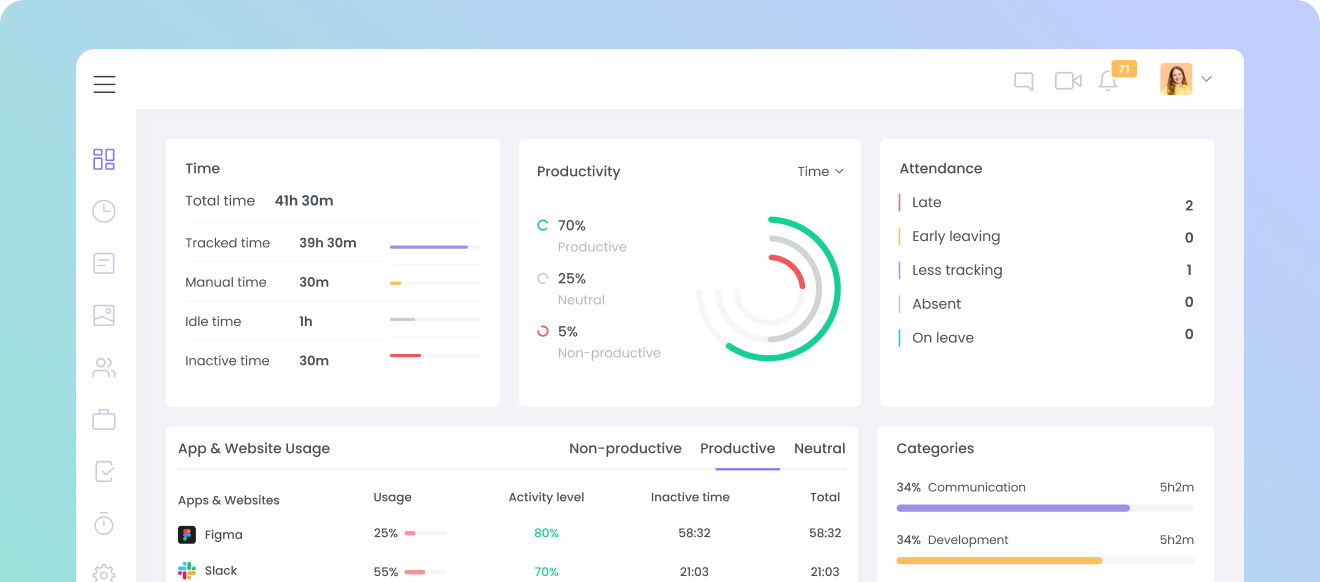Screen dimensions: 1320x582
Task: Click the Development category label
Action: [x=968, y=540]
